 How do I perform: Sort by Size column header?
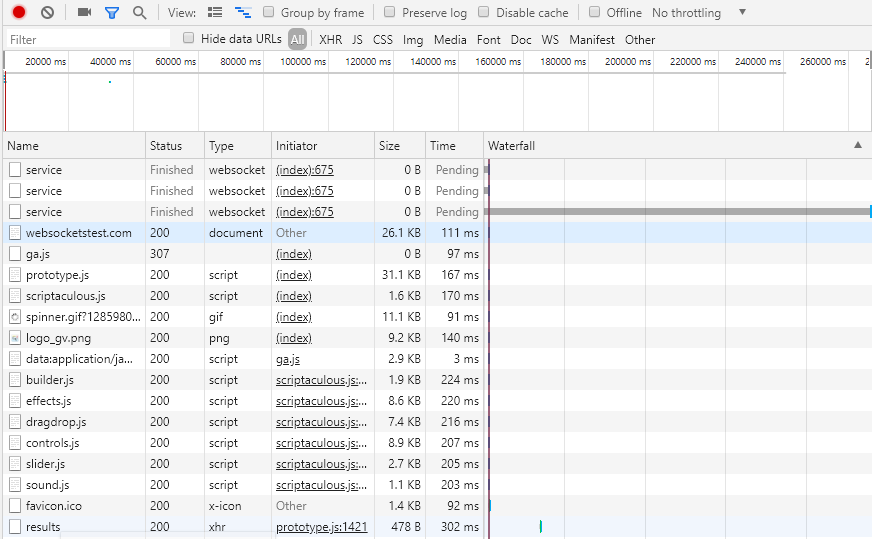click(x=400, y=146)
